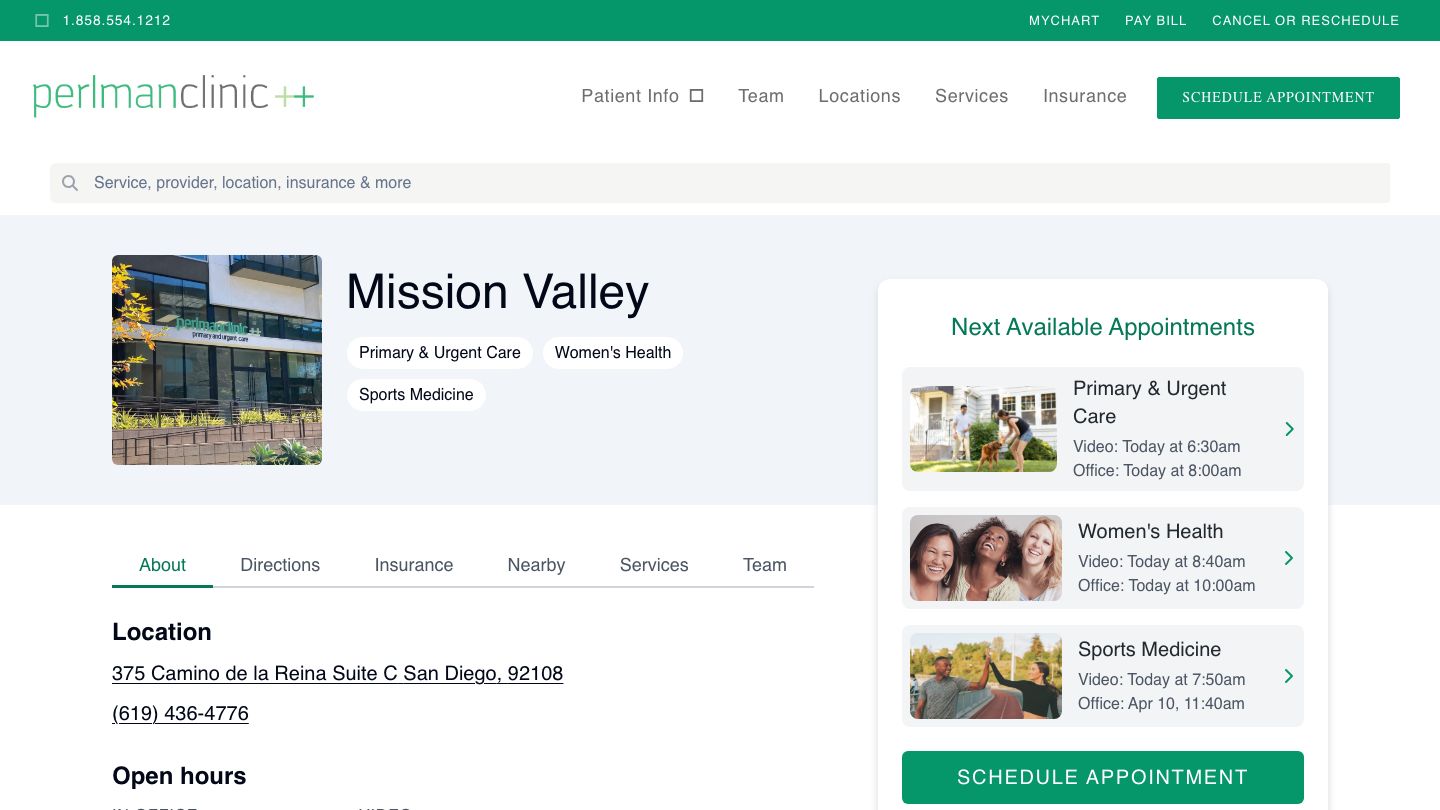Expand the Primary & Urgent Care appointment chevron
Image resolution: width=1440 pixels, height=810 pixels.
(x=1289, y=429)
